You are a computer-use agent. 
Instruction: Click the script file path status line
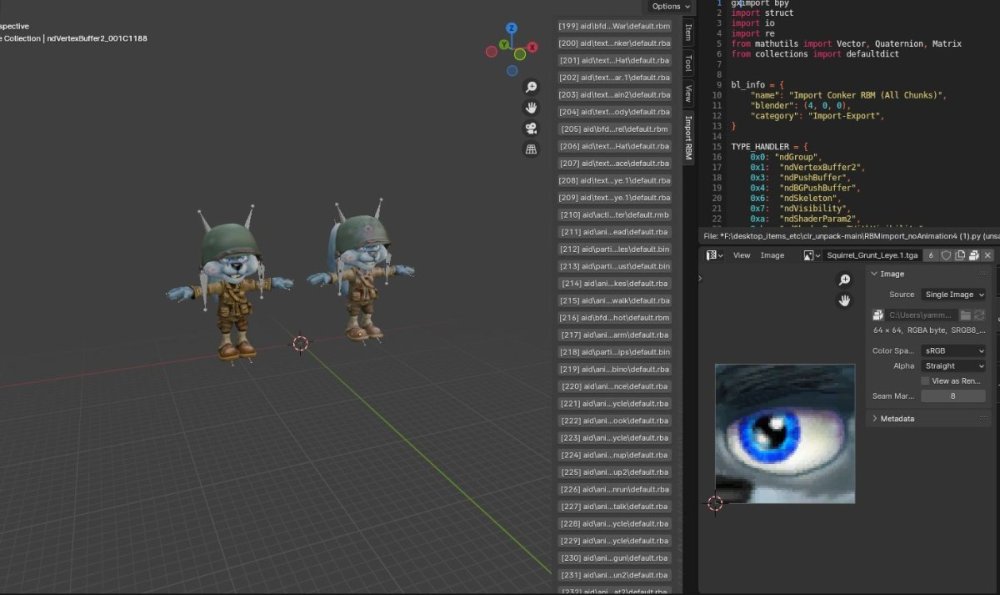[851, 236]
